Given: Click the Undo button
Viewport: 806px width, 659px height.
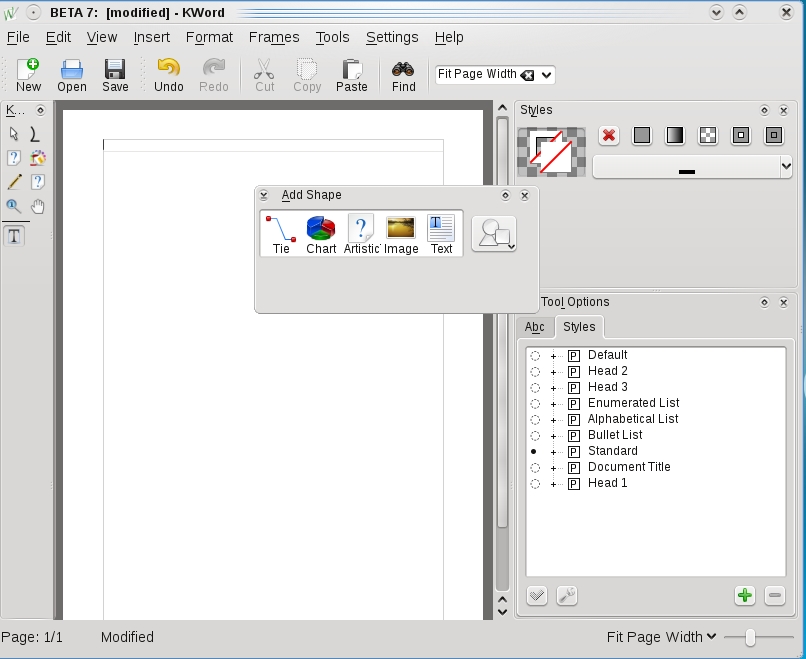Looking at the screenshot, I should [169, 76].
